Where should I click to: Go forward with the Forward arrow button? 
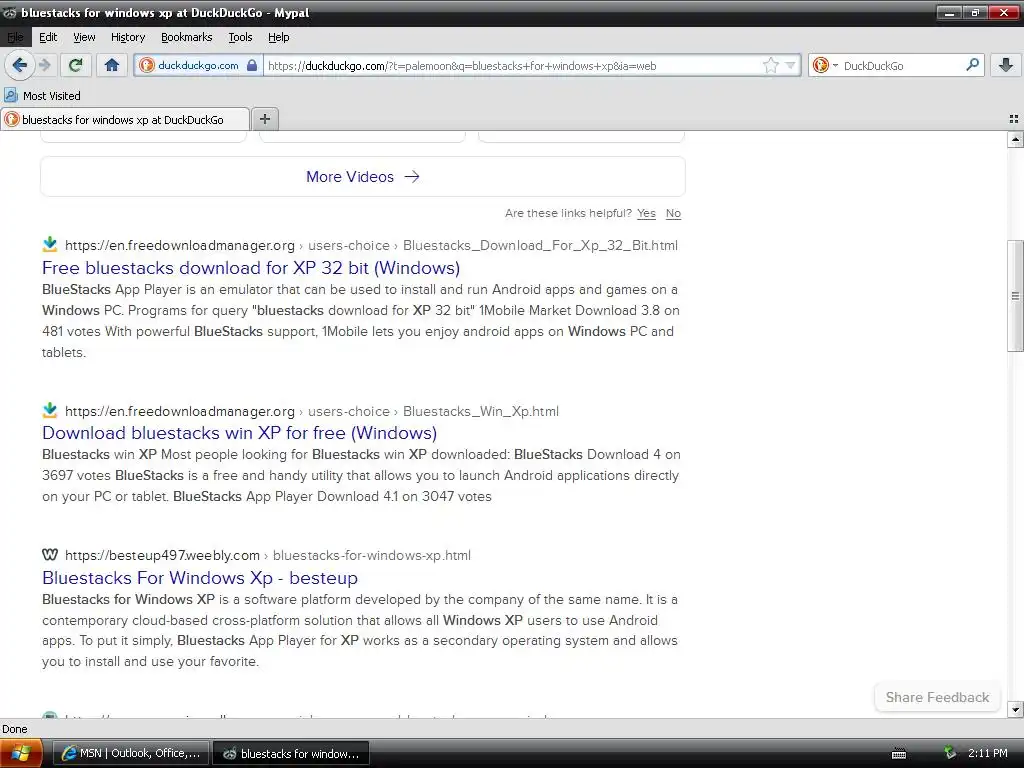point(44,65)
